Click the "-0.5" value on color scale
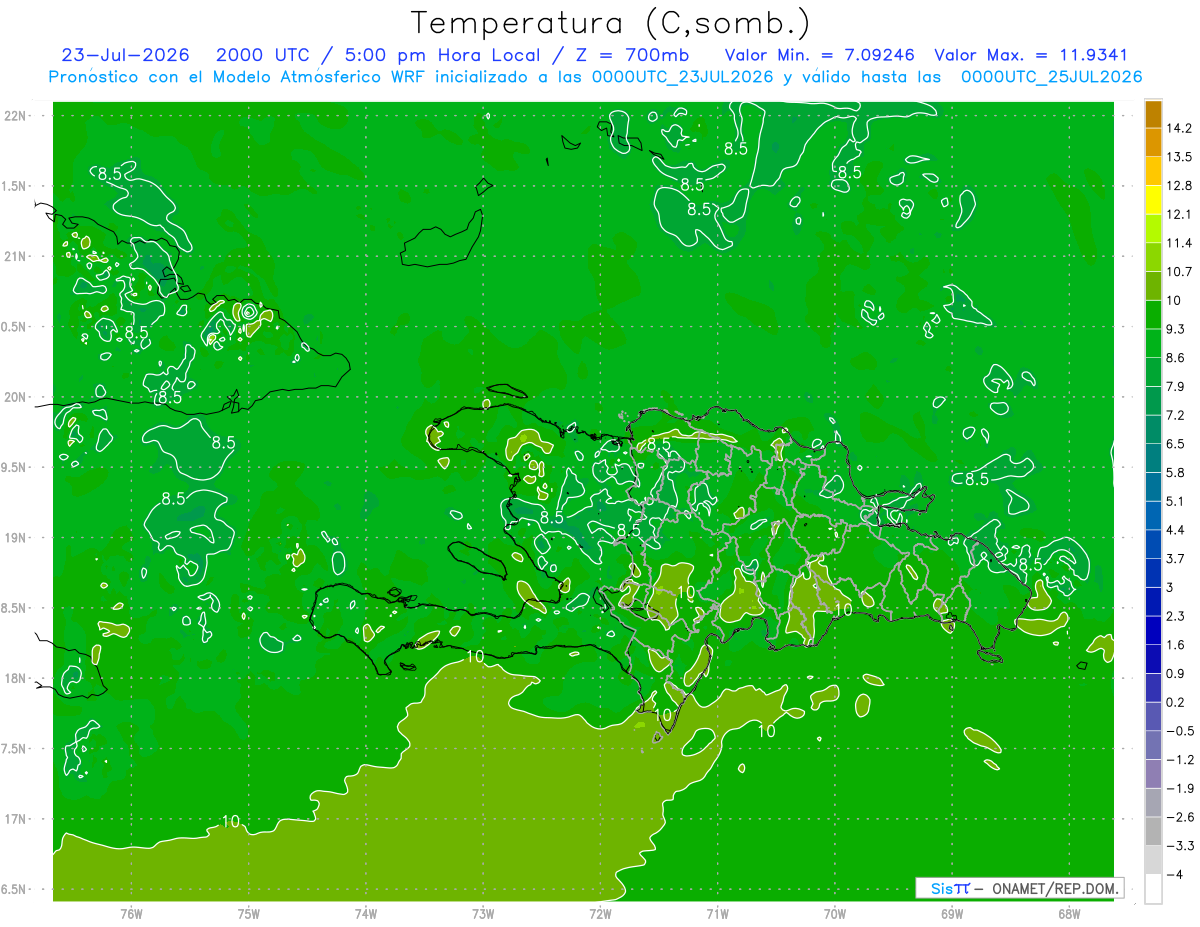Image resolution: width=1200 pixels, height=927 pixels. tap(1180, 731)
